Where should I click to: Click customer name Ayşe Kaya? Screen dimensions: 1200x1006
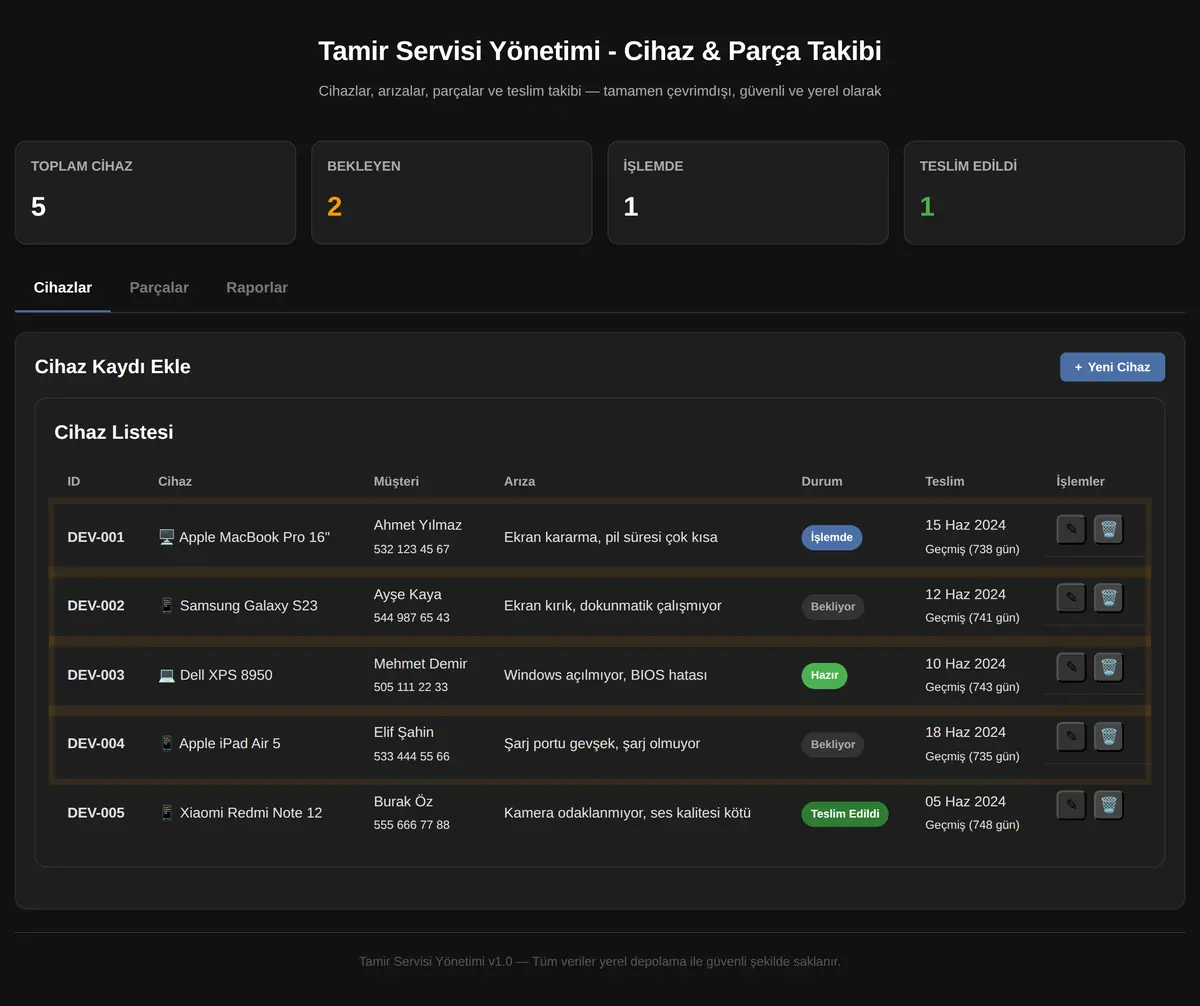[x=408, y=594]
